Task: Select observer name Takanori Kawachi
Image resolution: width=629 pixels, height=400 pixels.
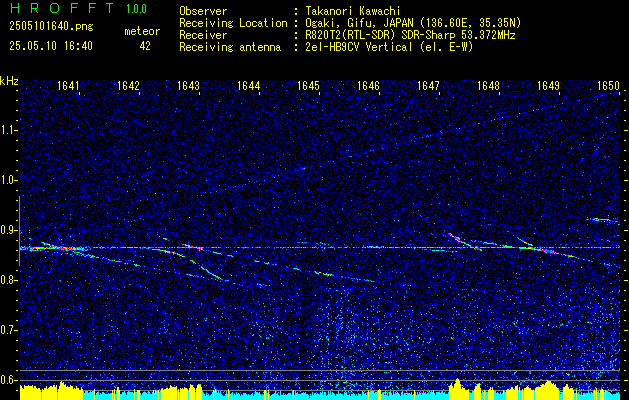Action: click(352, 11)
